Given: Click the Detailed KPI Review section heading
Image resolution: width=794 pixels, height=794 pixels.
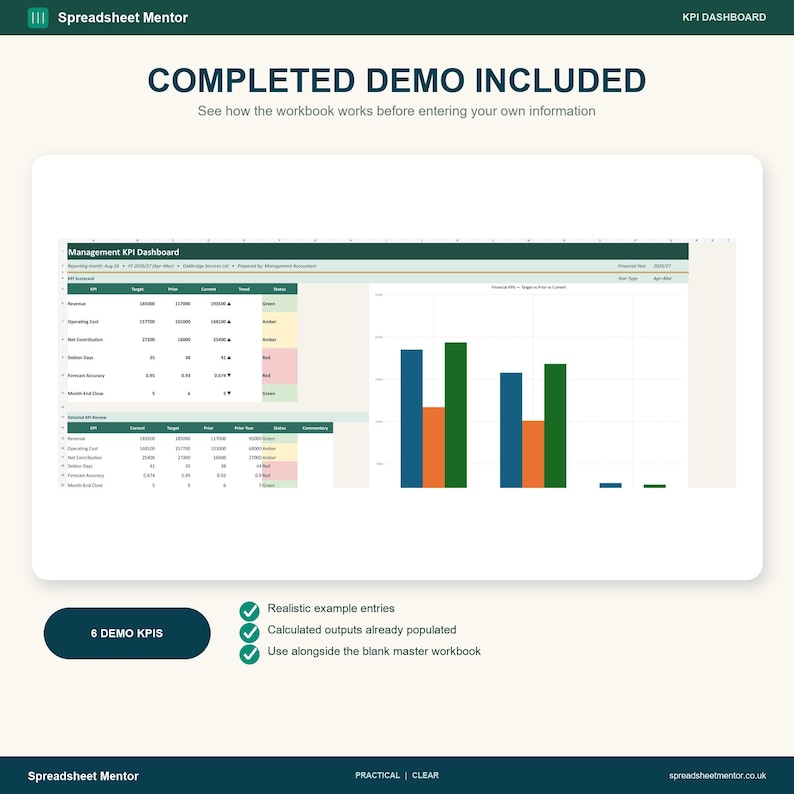Looking at the screenshot, I should click(x=87, y=418).
